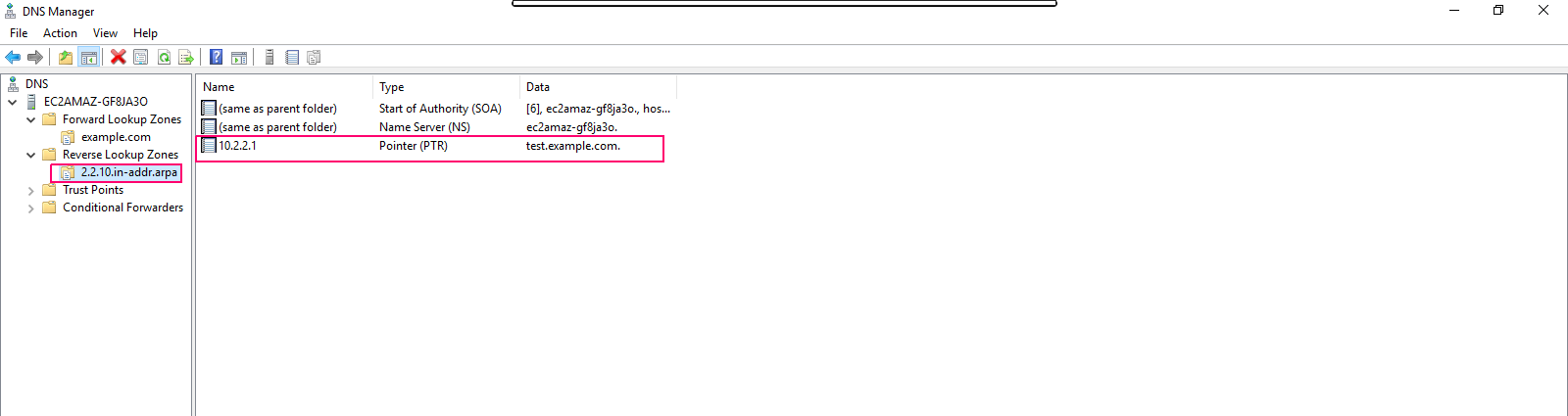Click the green Refresh icon
Screen dimensions: 1568x416
tap(164, 58)
